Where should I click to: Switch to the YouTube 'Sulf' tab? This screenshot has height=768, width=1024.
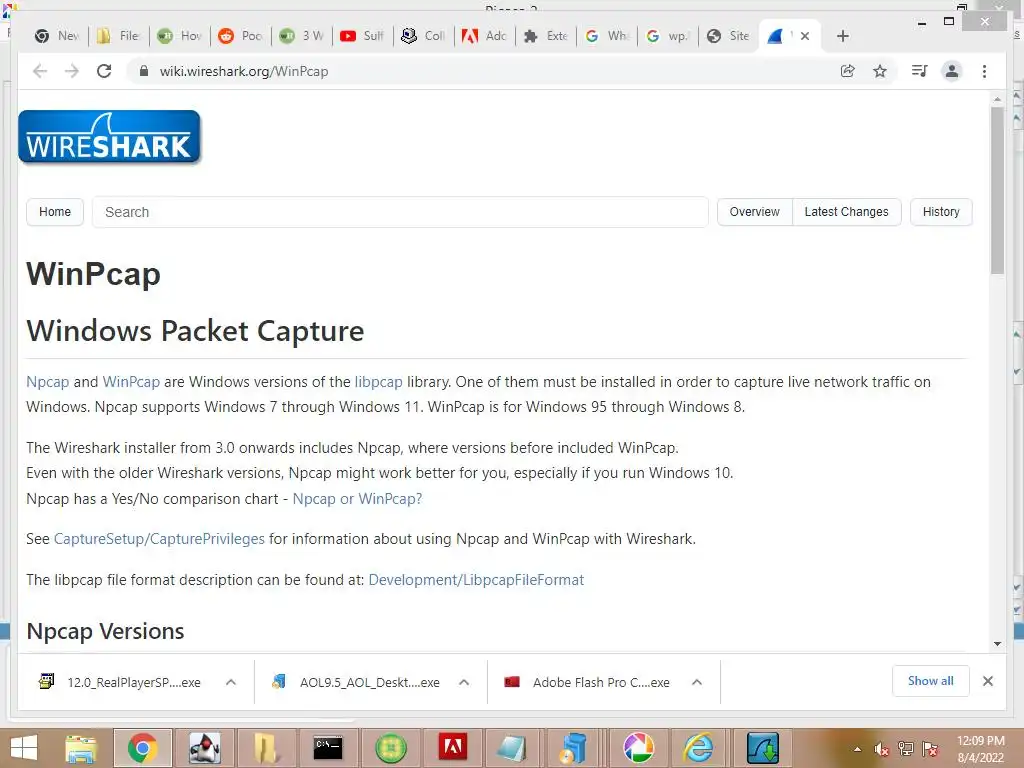362,36
